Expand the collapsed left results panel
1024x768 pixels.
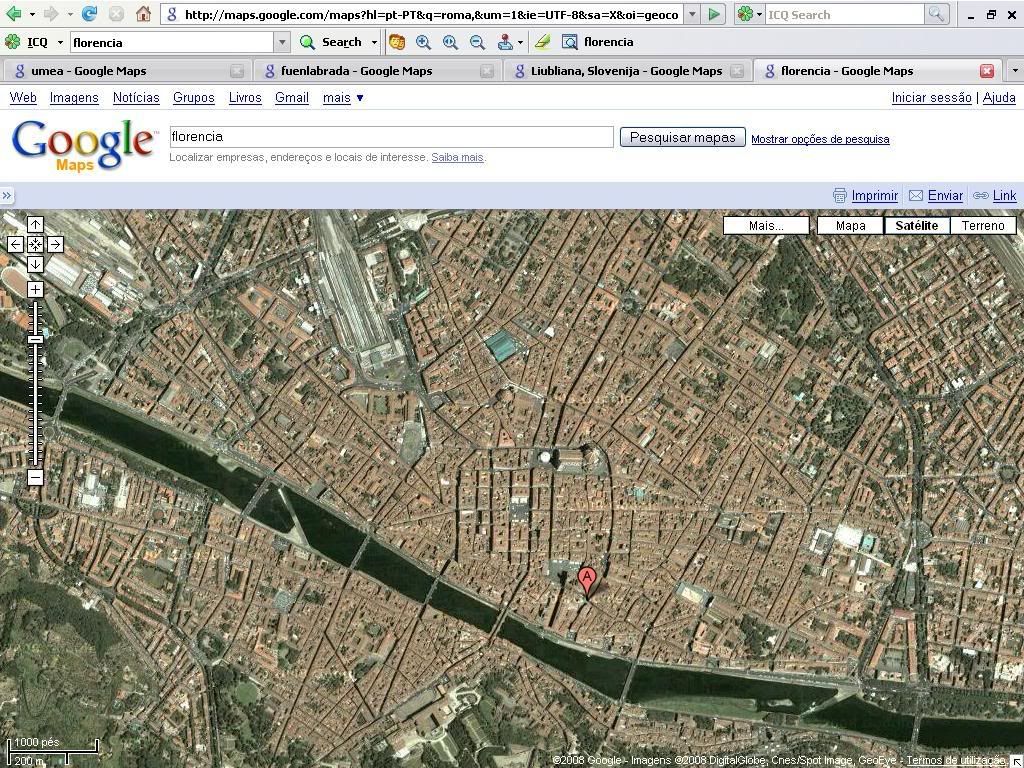click(x=7, y=196)
